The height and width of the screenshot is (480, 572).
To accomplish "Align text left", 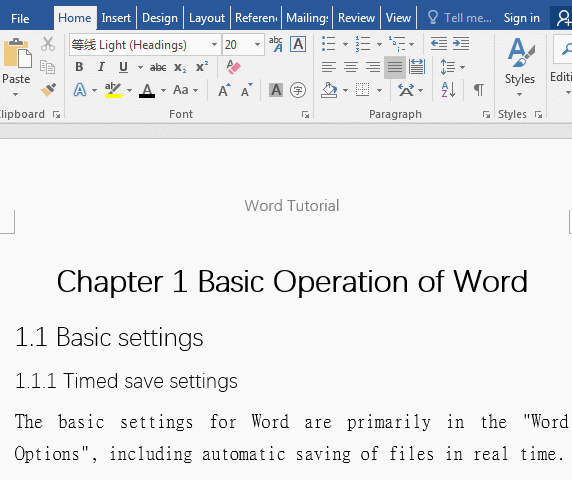I will [x=329, y=67].
